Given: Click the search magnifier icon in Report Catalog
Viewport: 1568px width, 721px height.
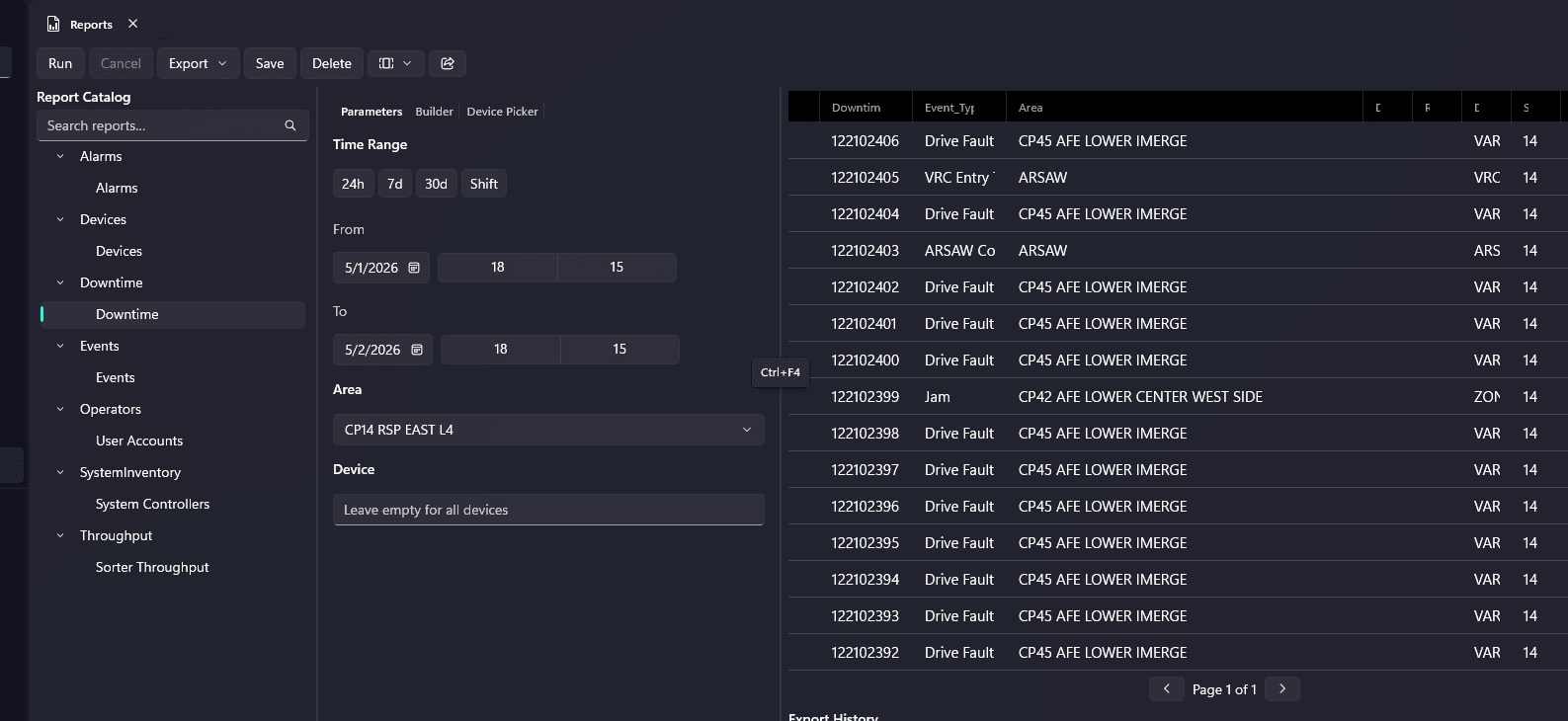Looking at the screenshot, I should click(x=290, y=125).
